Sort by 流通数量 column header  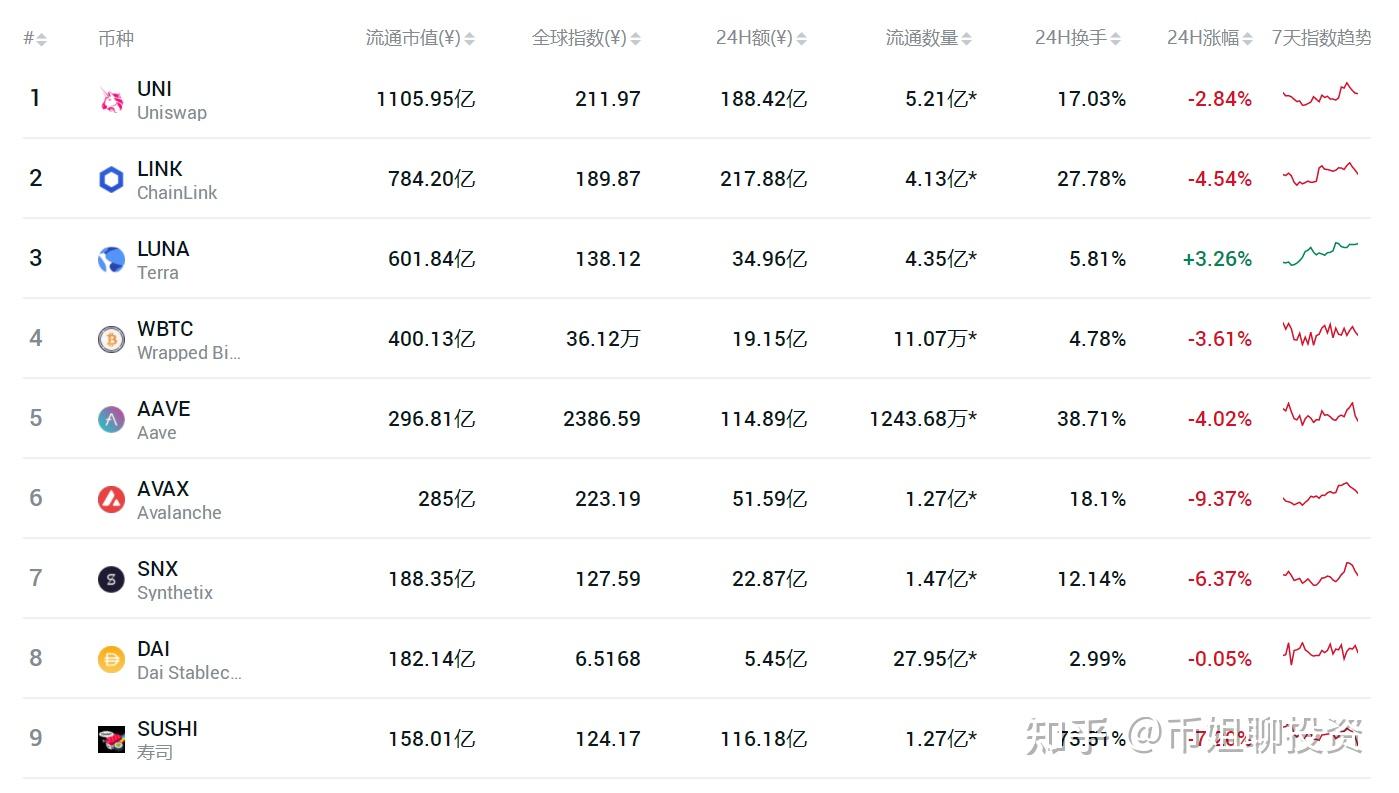point(928,38)
